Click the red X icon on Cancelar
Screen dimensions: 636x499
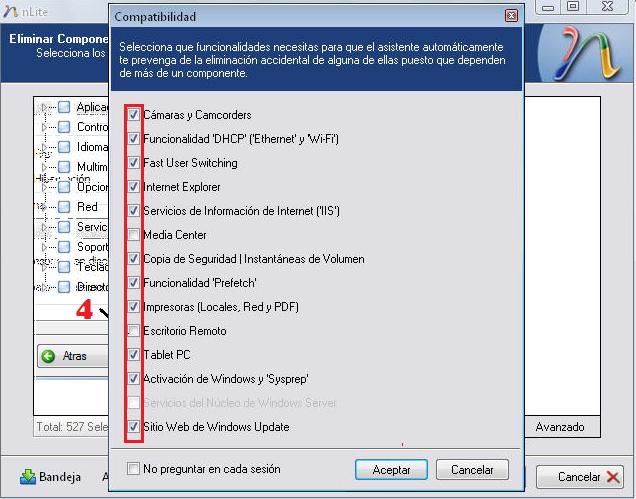[613, 477]
